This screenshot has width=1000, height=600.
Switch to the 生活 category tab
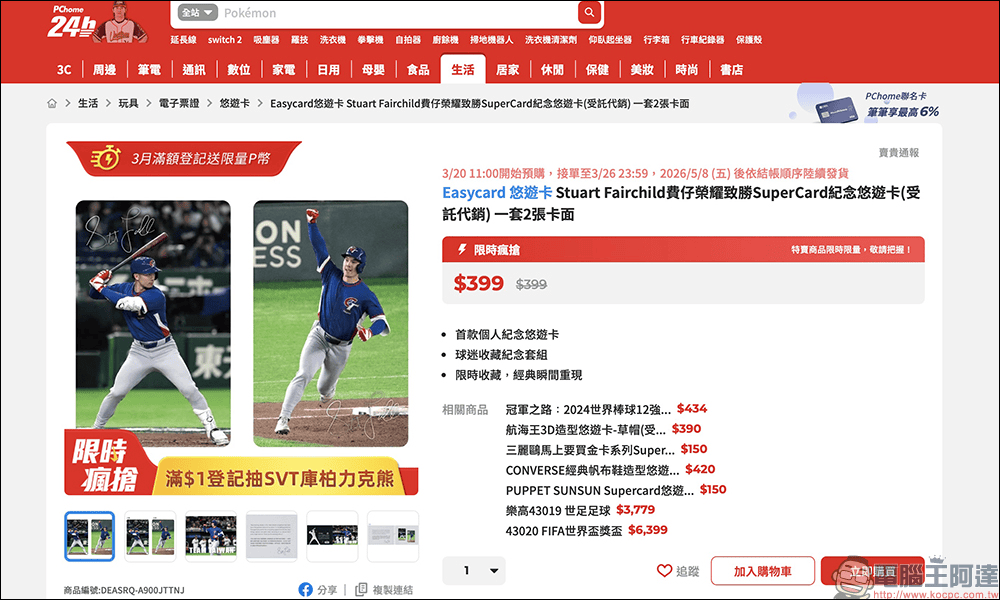point(462,68)
